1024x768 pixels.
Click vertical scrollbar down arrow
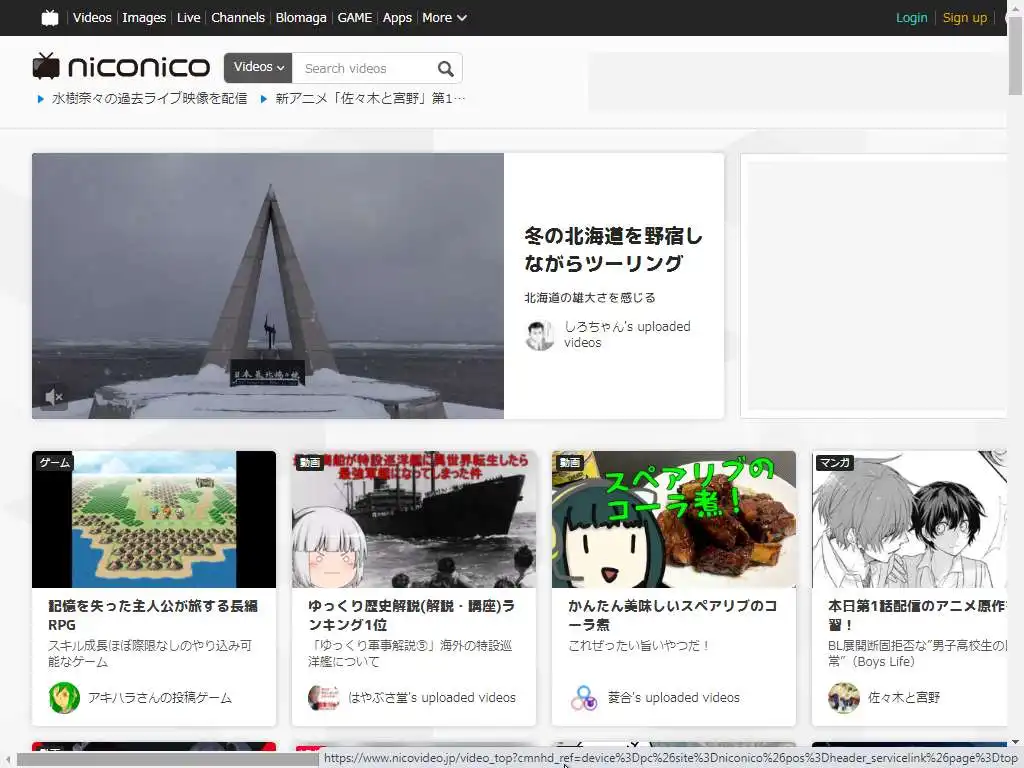click(1016, 743)
